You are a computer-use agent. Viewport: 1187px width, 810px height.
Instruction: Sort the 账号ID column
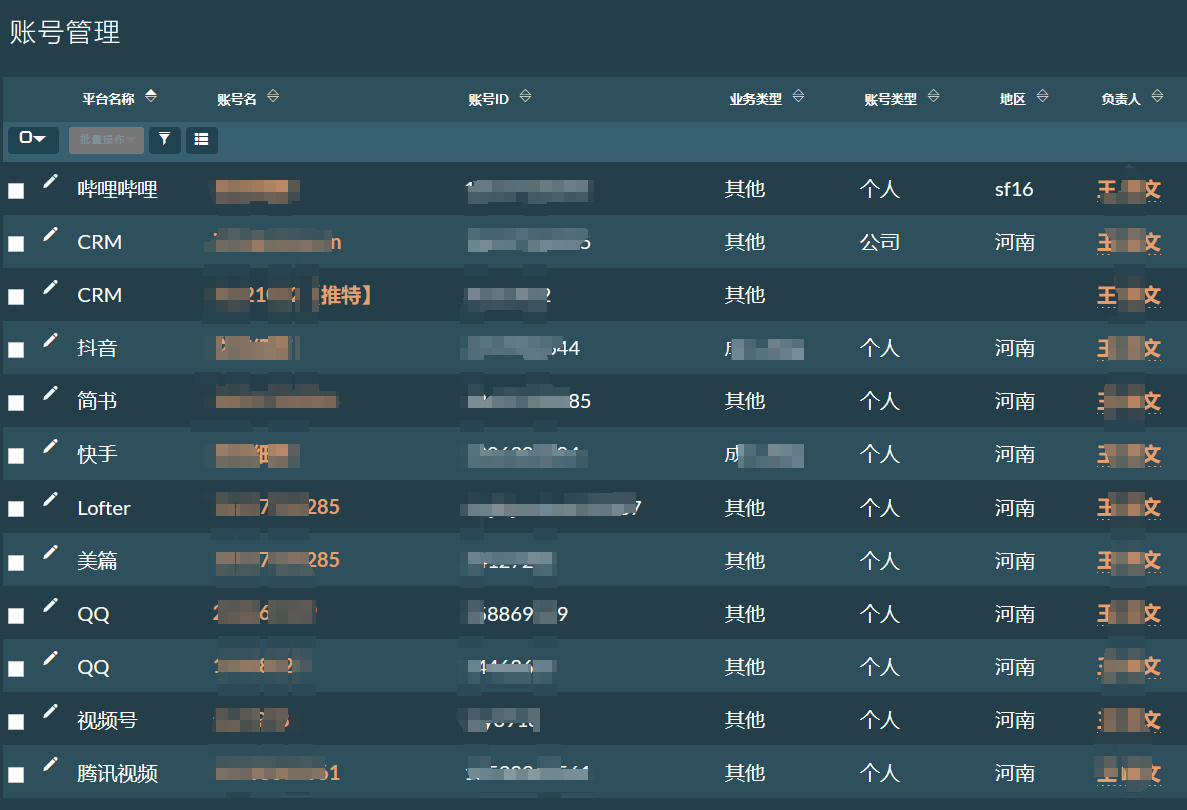tap(525, 97)
